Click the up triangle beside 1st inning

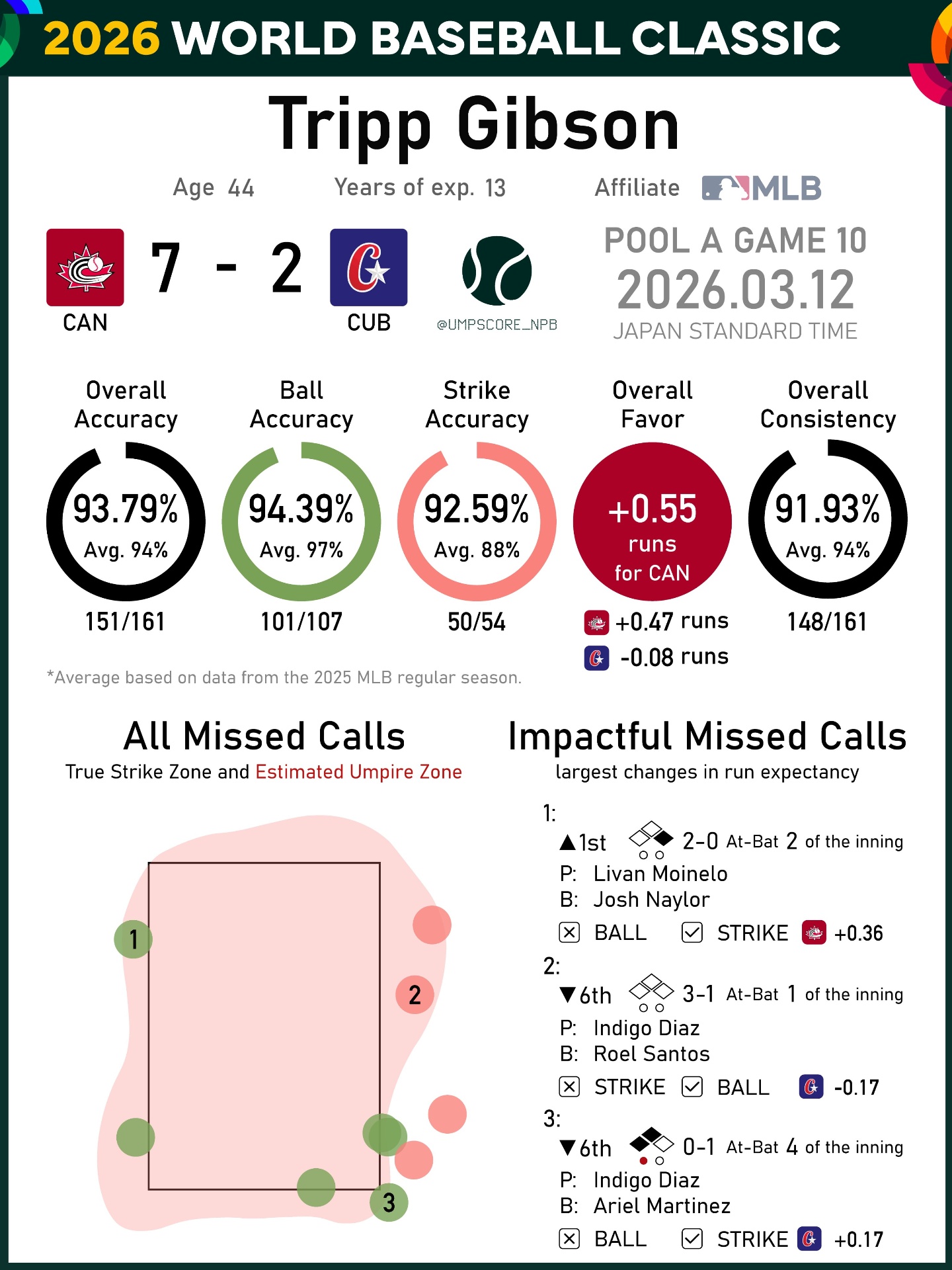point(568,842)
